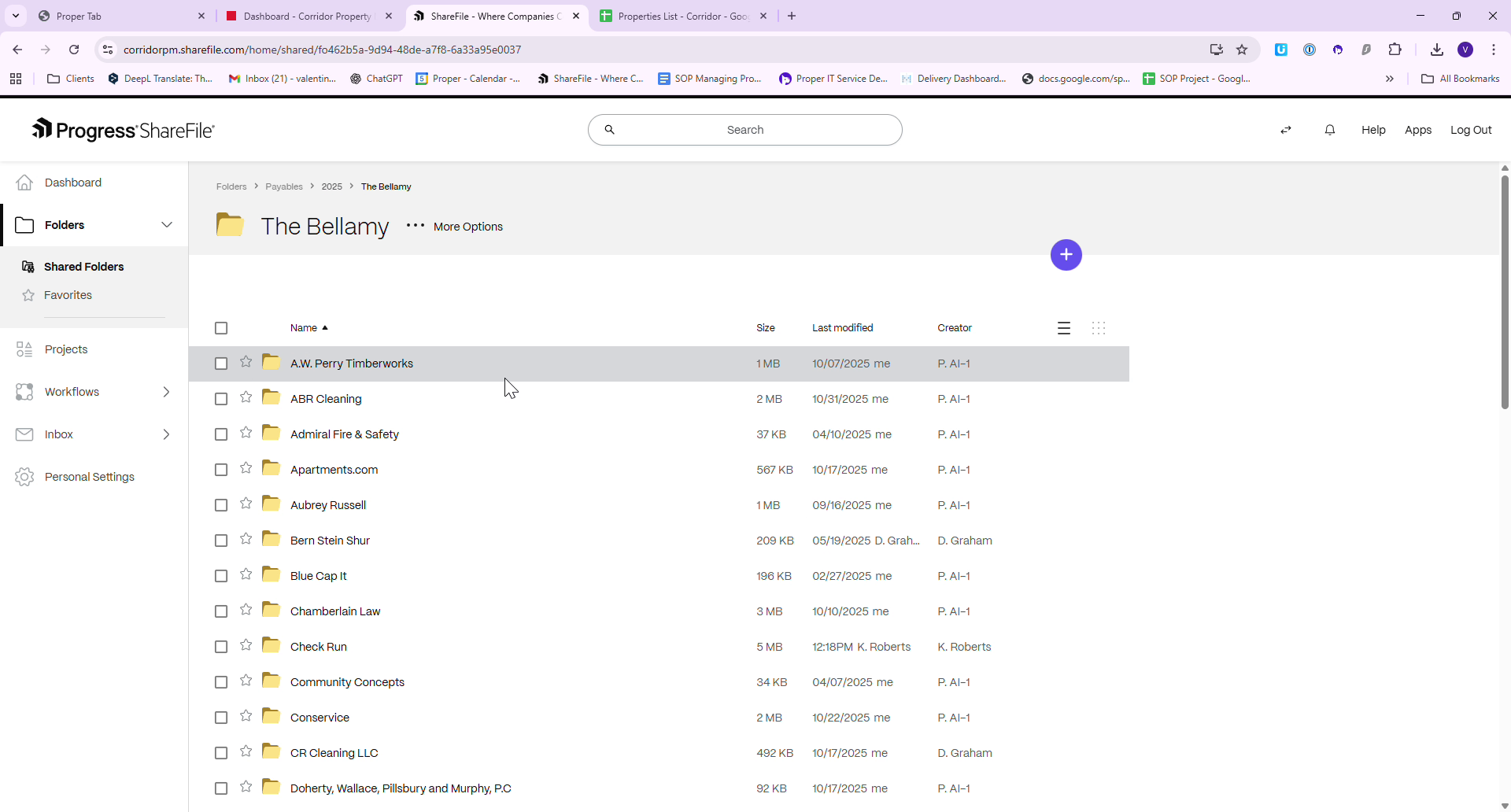Click Help in the top header
The width and height of the screenshot is (1511, 812).
[x=1373, y=130]
